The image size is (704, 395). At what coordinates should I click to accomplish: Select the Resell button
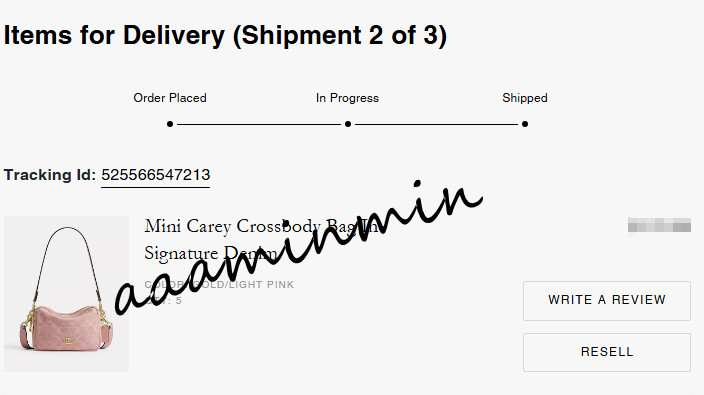[x=607, y=352]
